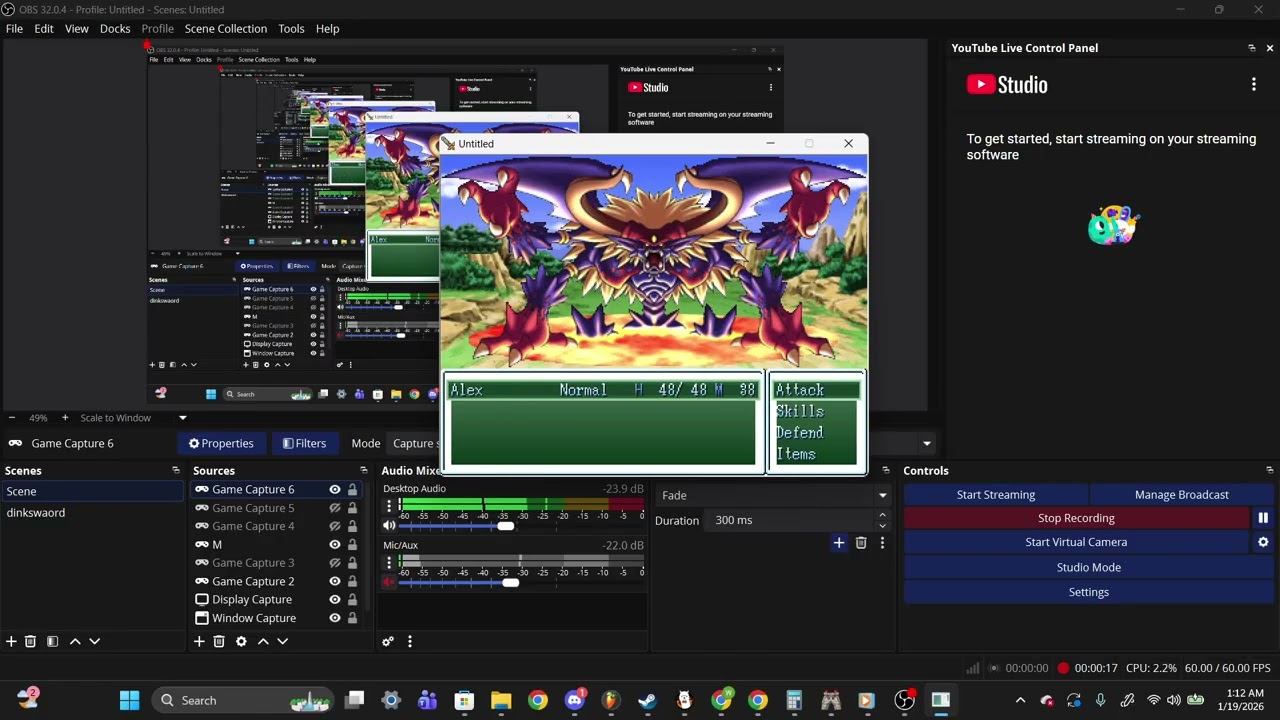Open the Tools menu
1280x720 pixels.
[291, 28]
